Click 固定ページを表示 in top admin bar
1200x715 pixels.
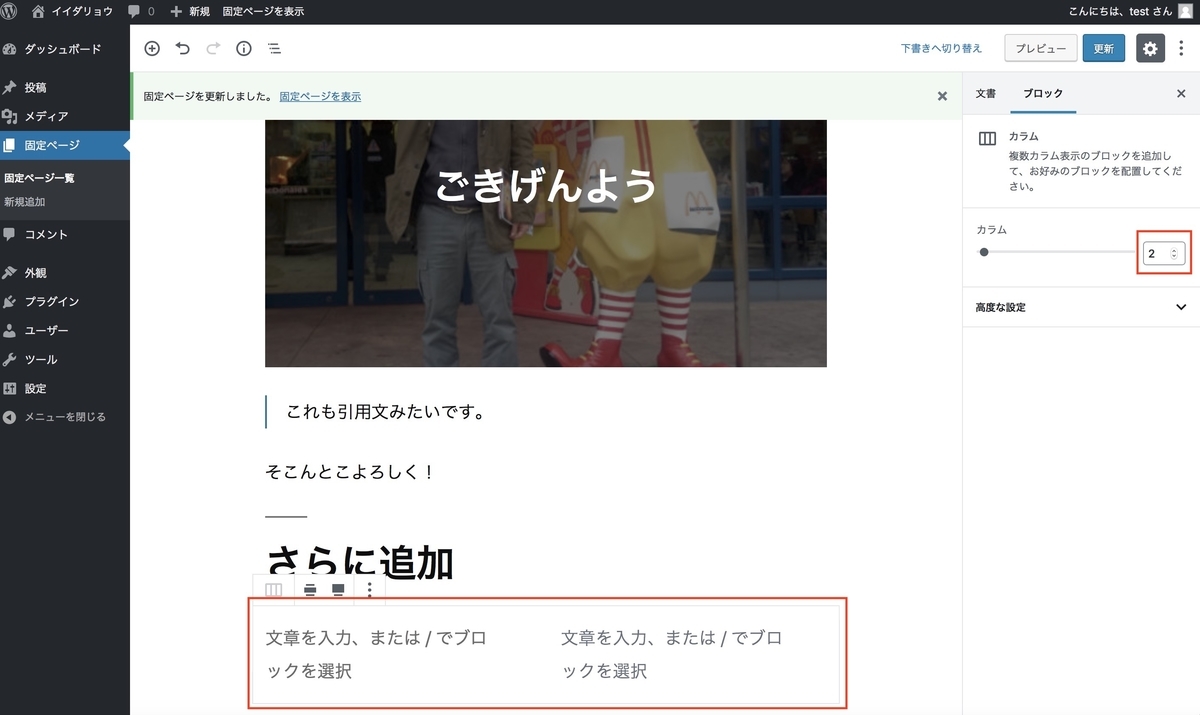point(263,12)
